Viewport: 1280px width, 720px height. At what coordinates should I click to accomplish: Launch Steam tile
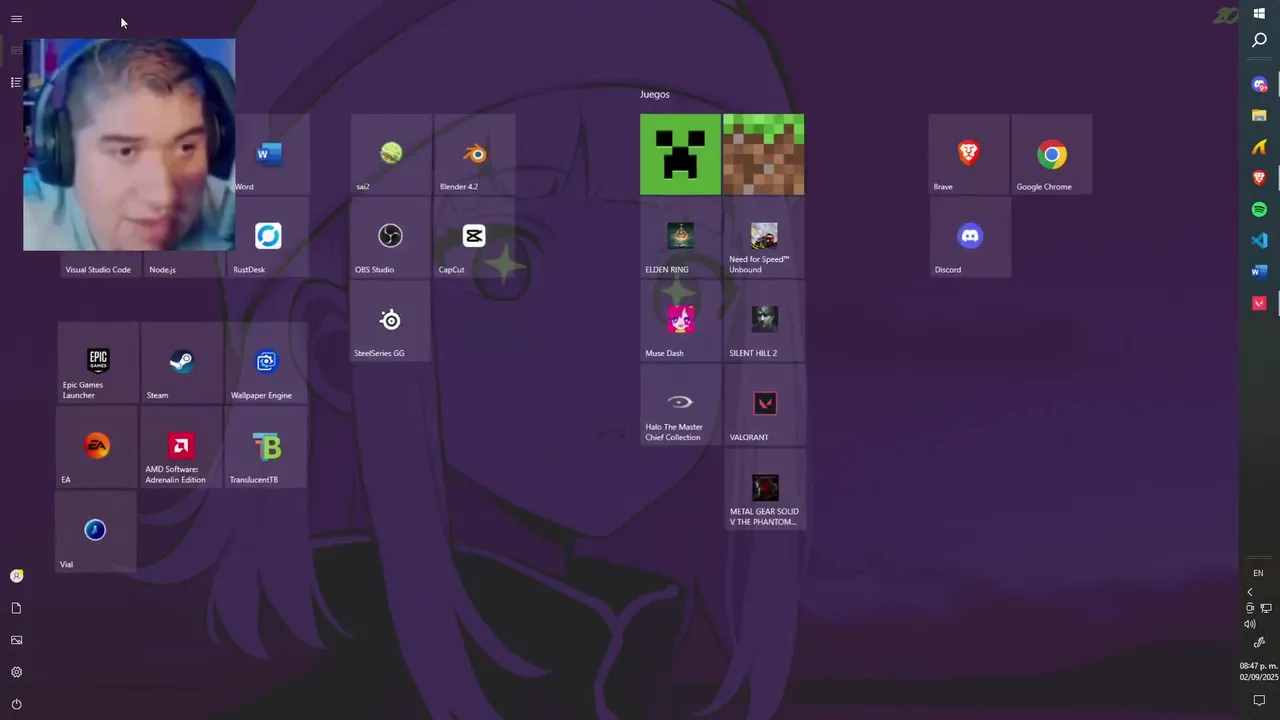pyautogui.click(x=182, y=363)
